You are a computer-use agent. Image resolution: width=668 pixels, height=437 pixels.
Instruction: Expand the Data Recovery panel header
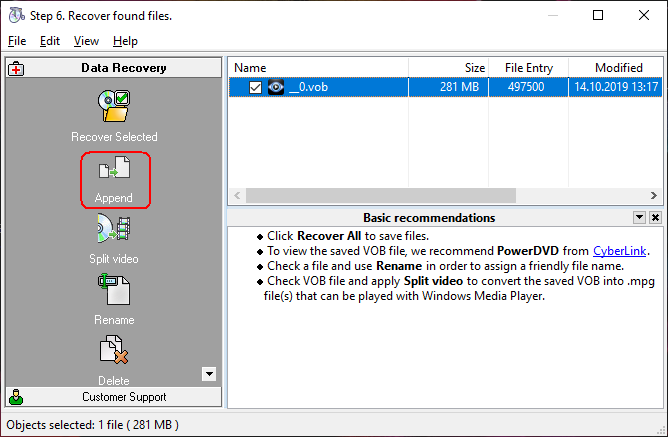(114, 68)
